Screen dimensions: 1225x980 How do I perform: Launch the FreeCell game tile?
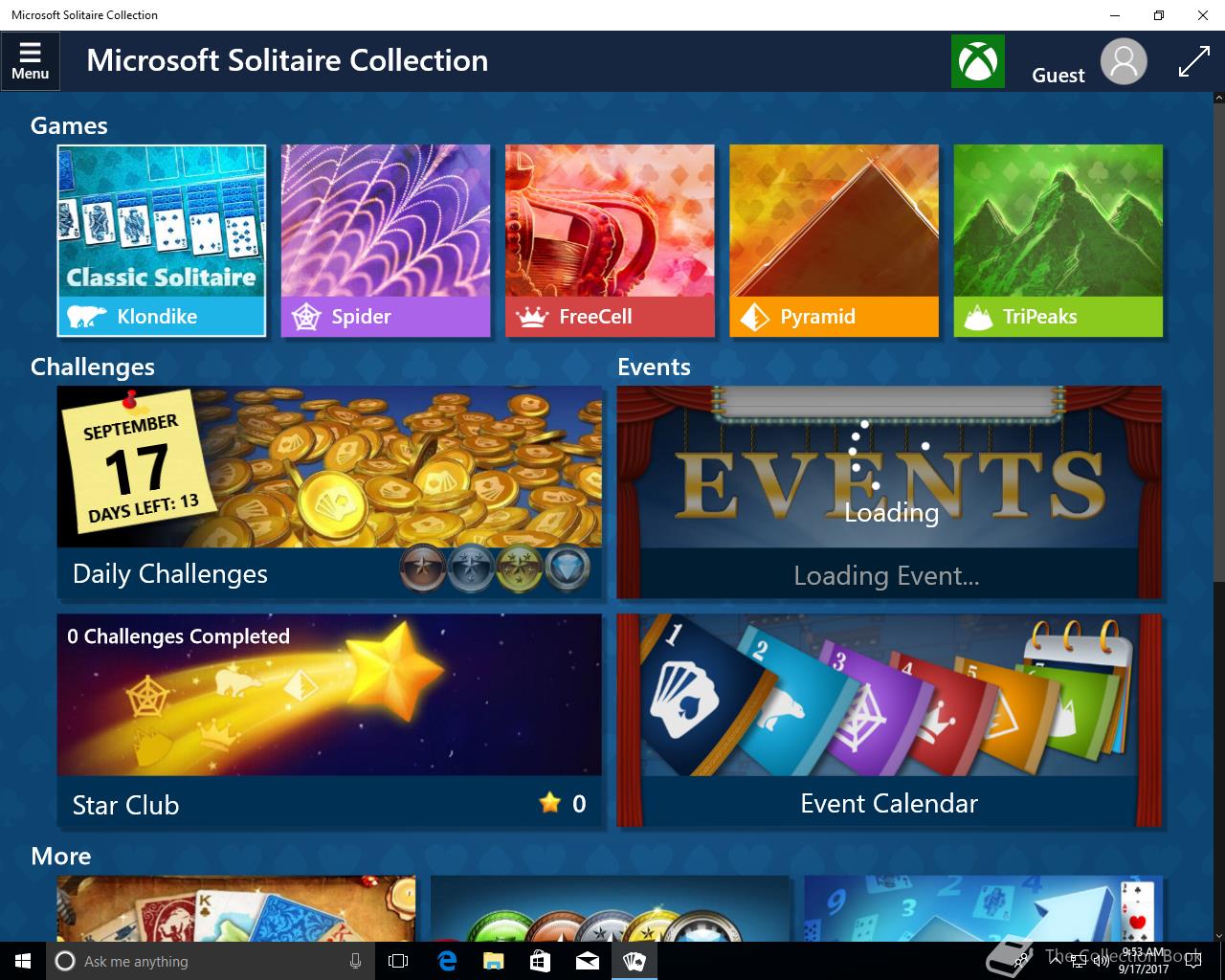point(610,241)
